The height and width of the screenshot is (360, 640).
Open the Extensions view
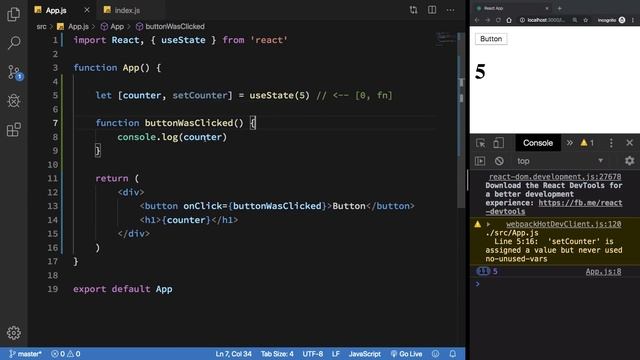[x=13, y=130]
